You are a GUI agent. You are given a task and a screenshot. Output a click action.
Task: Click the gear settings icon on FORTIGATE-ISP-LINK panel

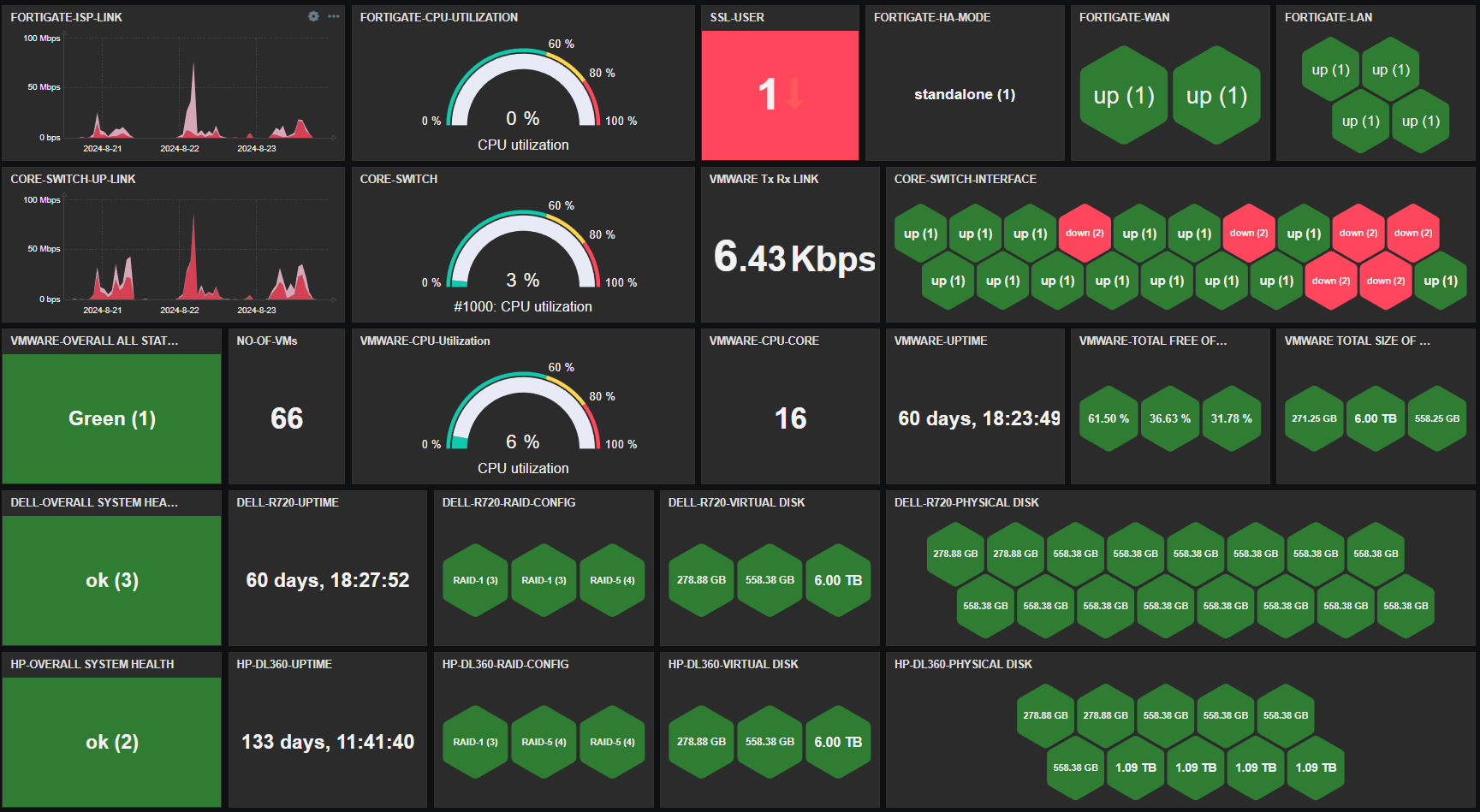[313, 16]
